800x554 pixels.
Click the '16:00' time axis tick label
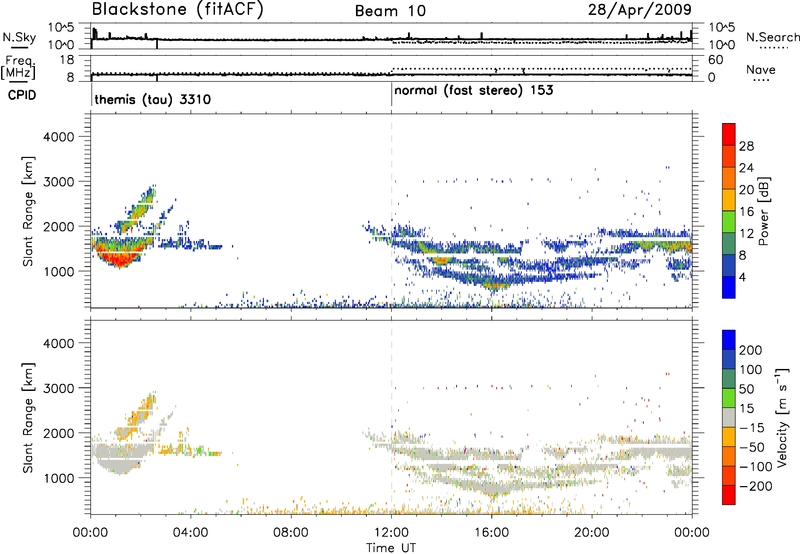491,533
